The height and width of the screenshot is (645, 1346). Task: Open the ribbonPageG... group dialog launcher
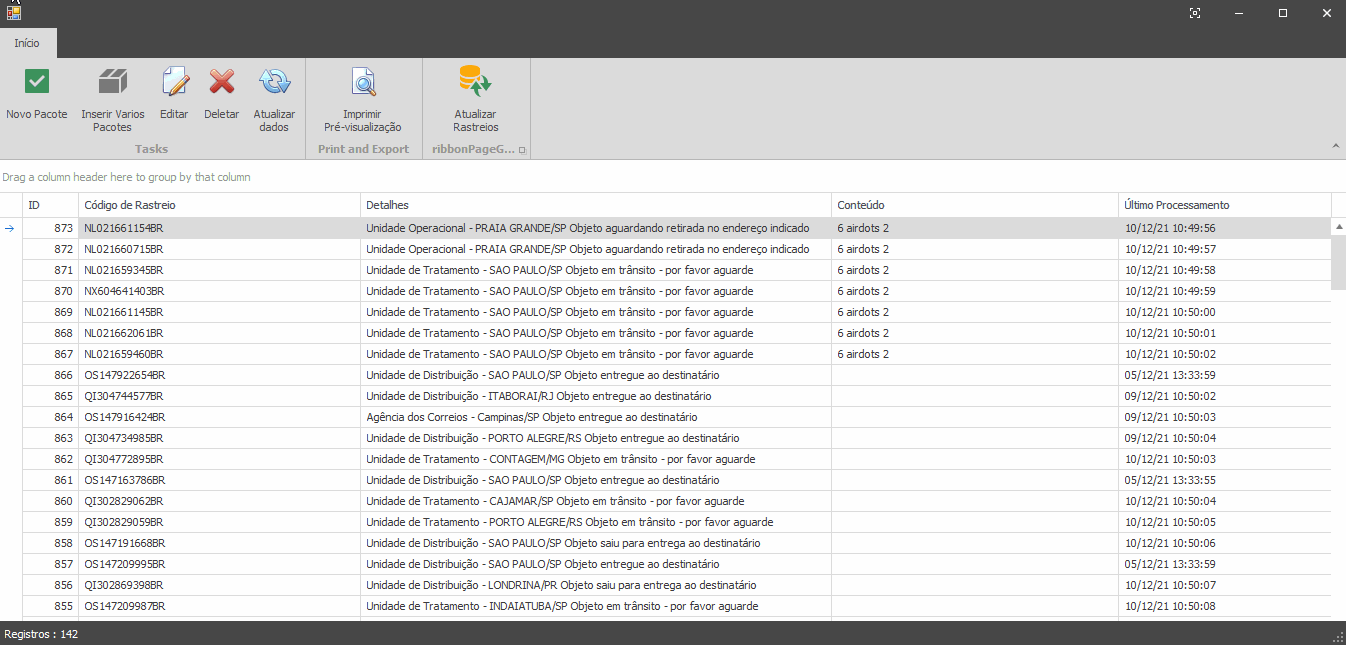521,150
